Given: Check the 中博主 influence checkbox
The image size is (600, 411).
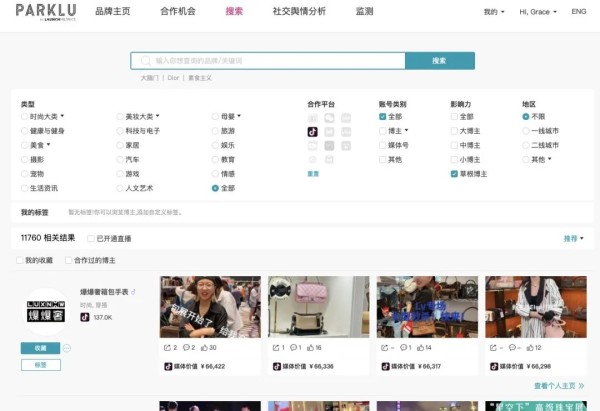Looking at the screenshot, I should point(454,145).
